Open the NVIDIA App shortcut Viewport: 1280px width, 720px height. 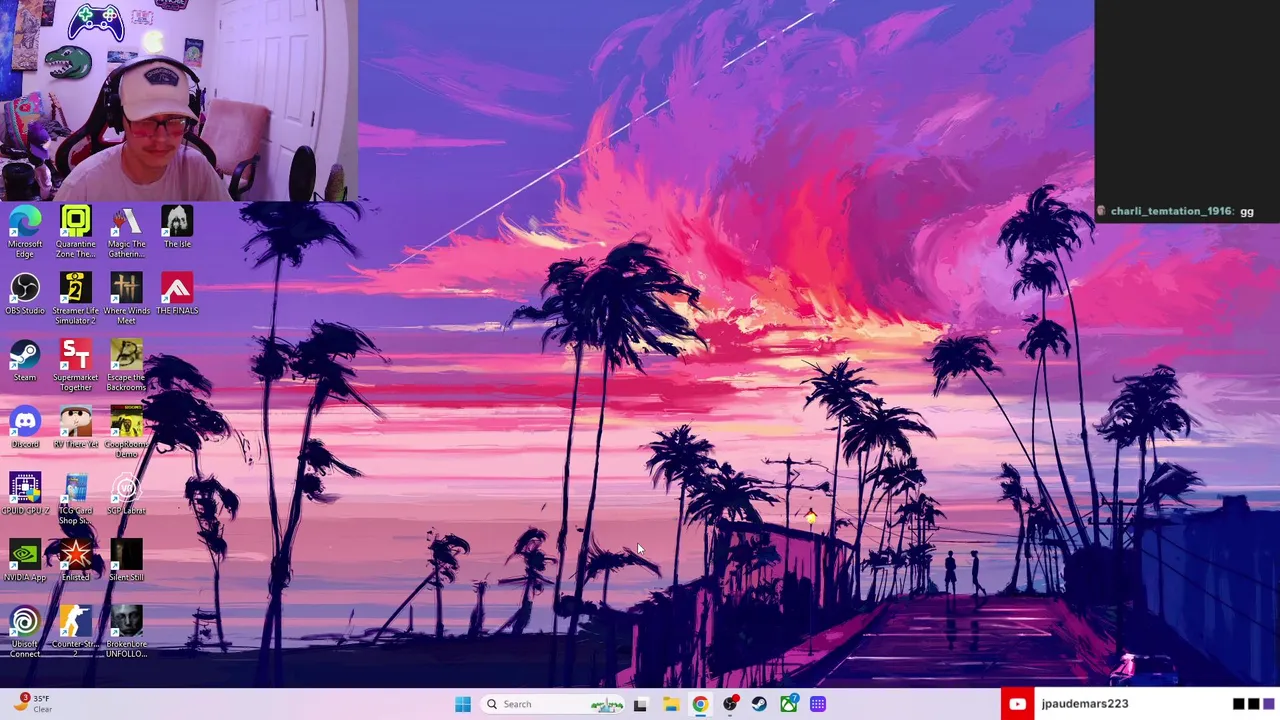coord(25,561)
